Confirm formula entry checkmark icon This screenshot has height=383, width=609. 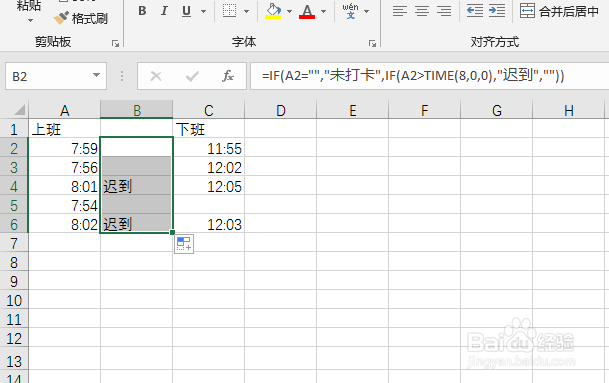click(x=192, y=76)
